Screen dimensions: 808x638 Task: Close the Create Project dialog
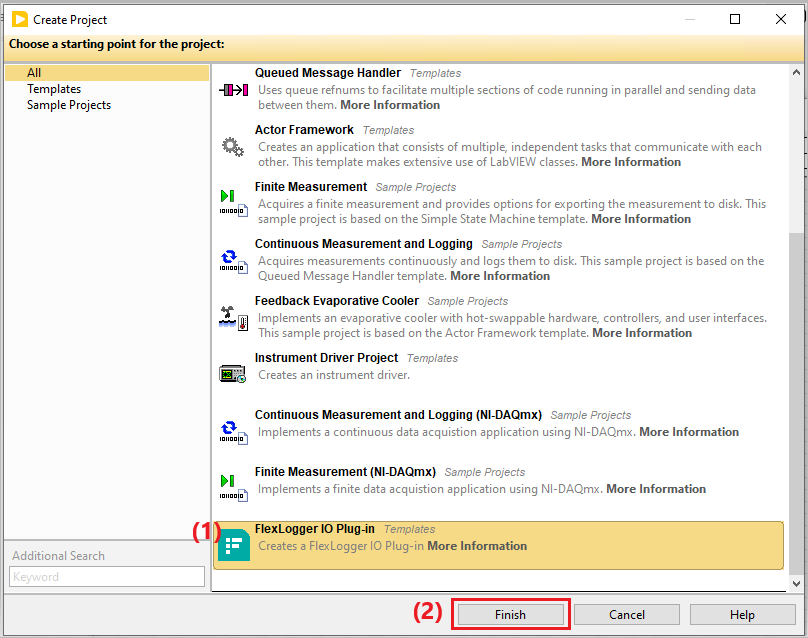781,19
